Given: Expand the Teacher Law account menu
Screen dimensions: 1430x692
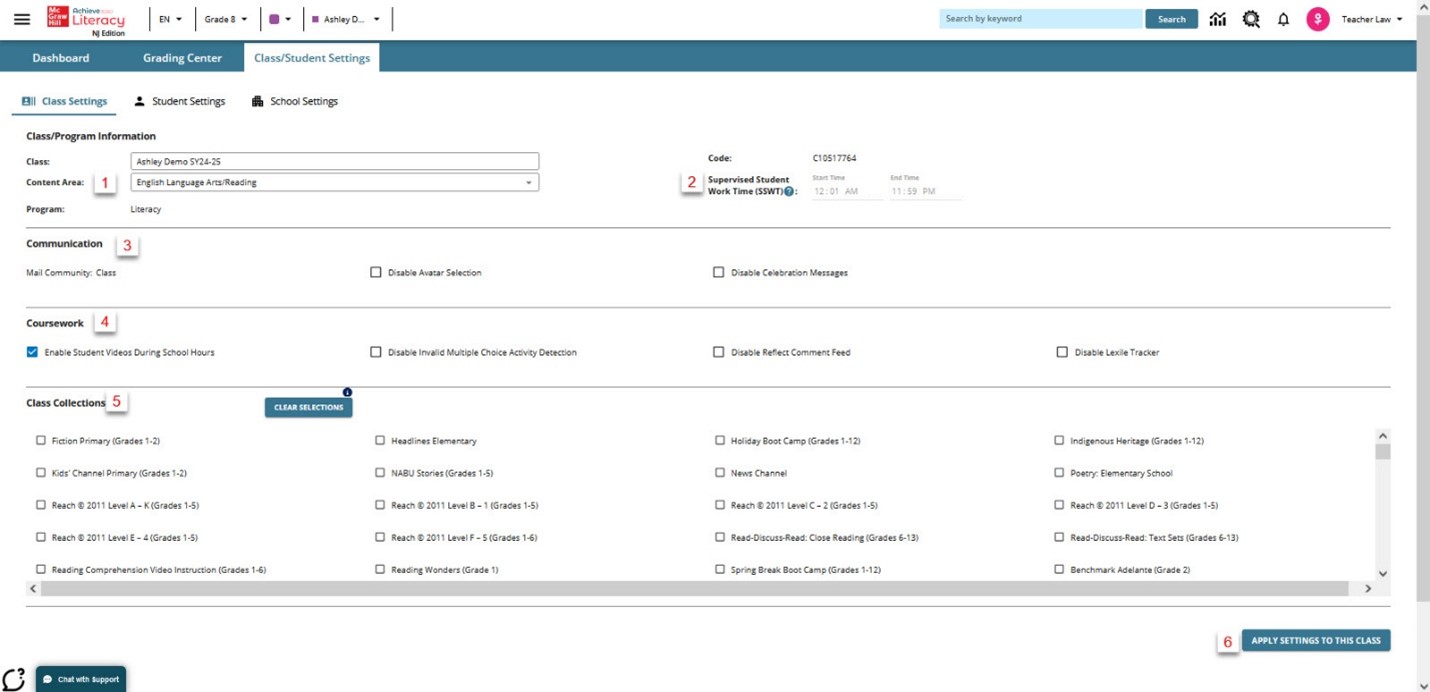Looking at the screenshot, I should tap(1372, 18).
